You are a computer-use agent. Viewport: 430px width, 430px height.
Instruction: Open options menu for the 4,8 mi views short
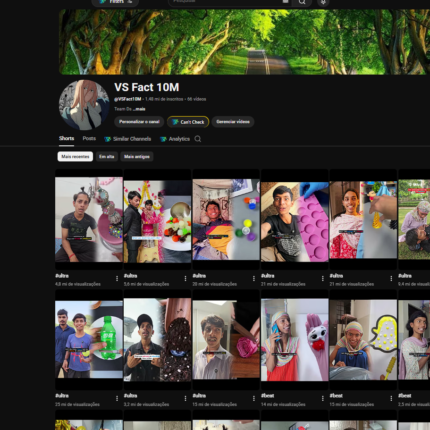117,278
